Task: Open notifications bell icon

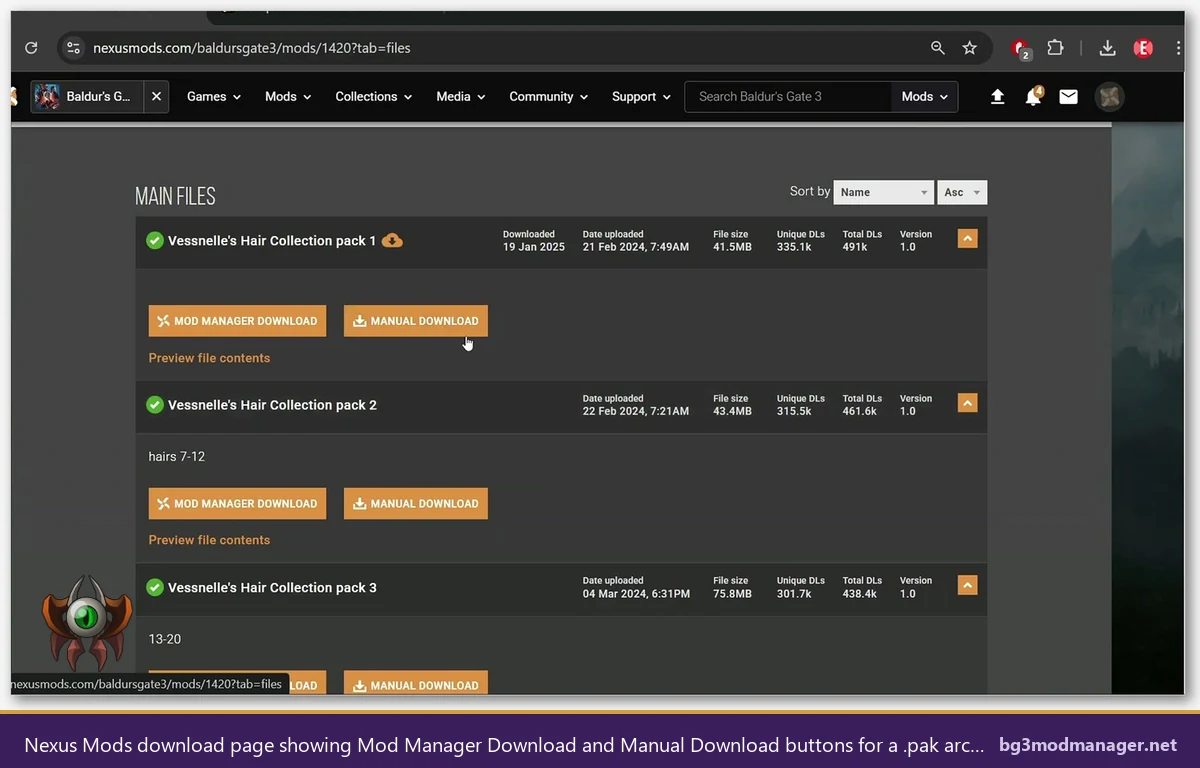Action: tap(1033, 97)
